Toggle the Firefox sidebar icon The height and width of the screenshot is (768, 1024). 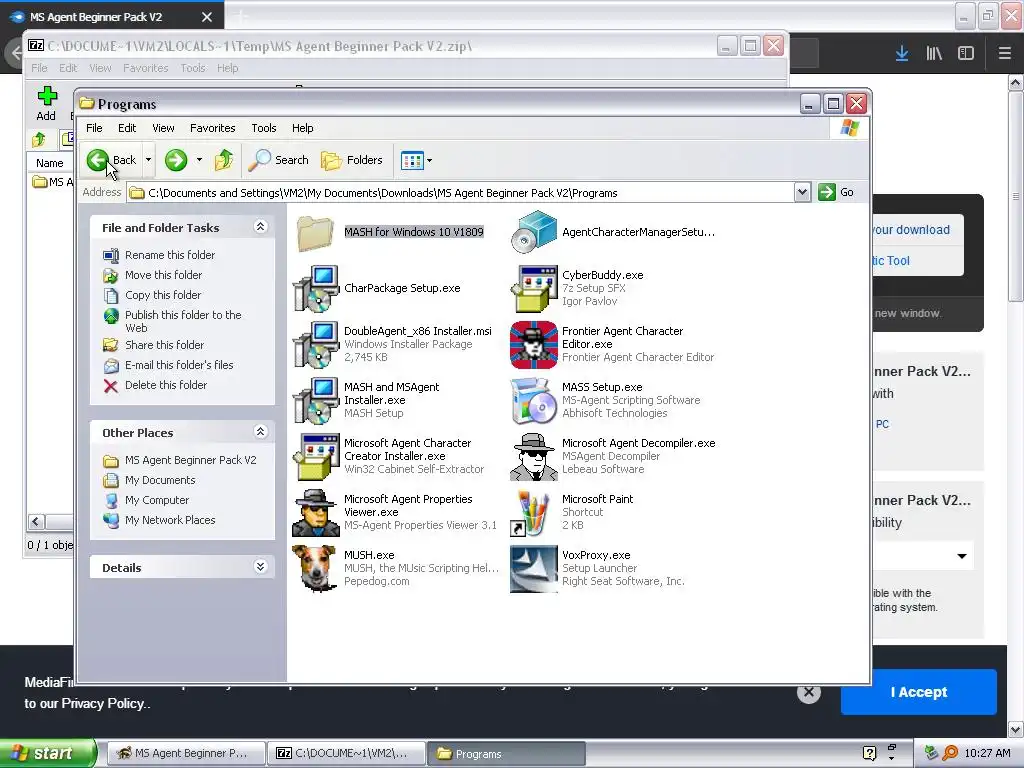(966, 54)
